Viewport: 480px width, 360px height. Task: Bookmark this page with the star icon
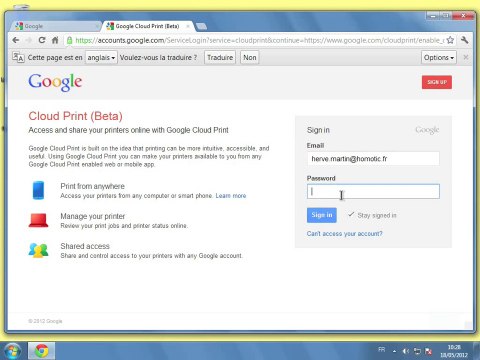point(450,40)
